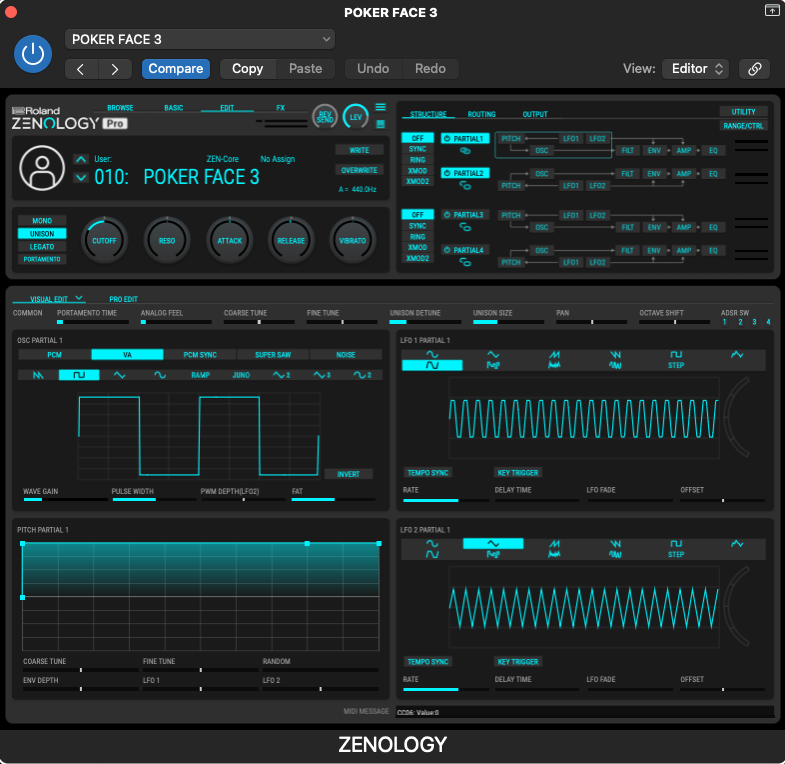The height and width of the screenshot is (764, 785).
Task: Choose LFO 2 sawtooth down shape
Action: click(x=615, y=544)
